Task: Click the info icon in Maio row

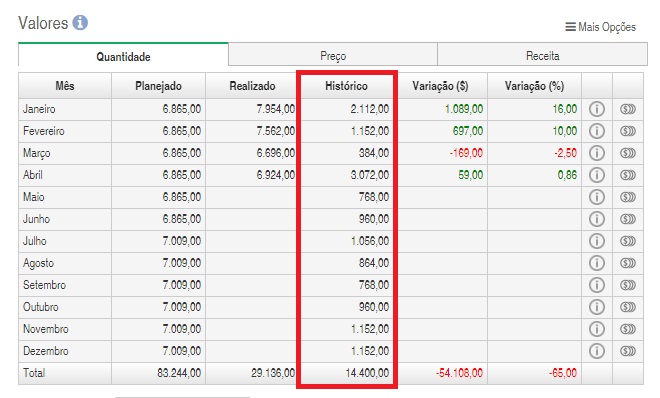Action: coord(597,197)
